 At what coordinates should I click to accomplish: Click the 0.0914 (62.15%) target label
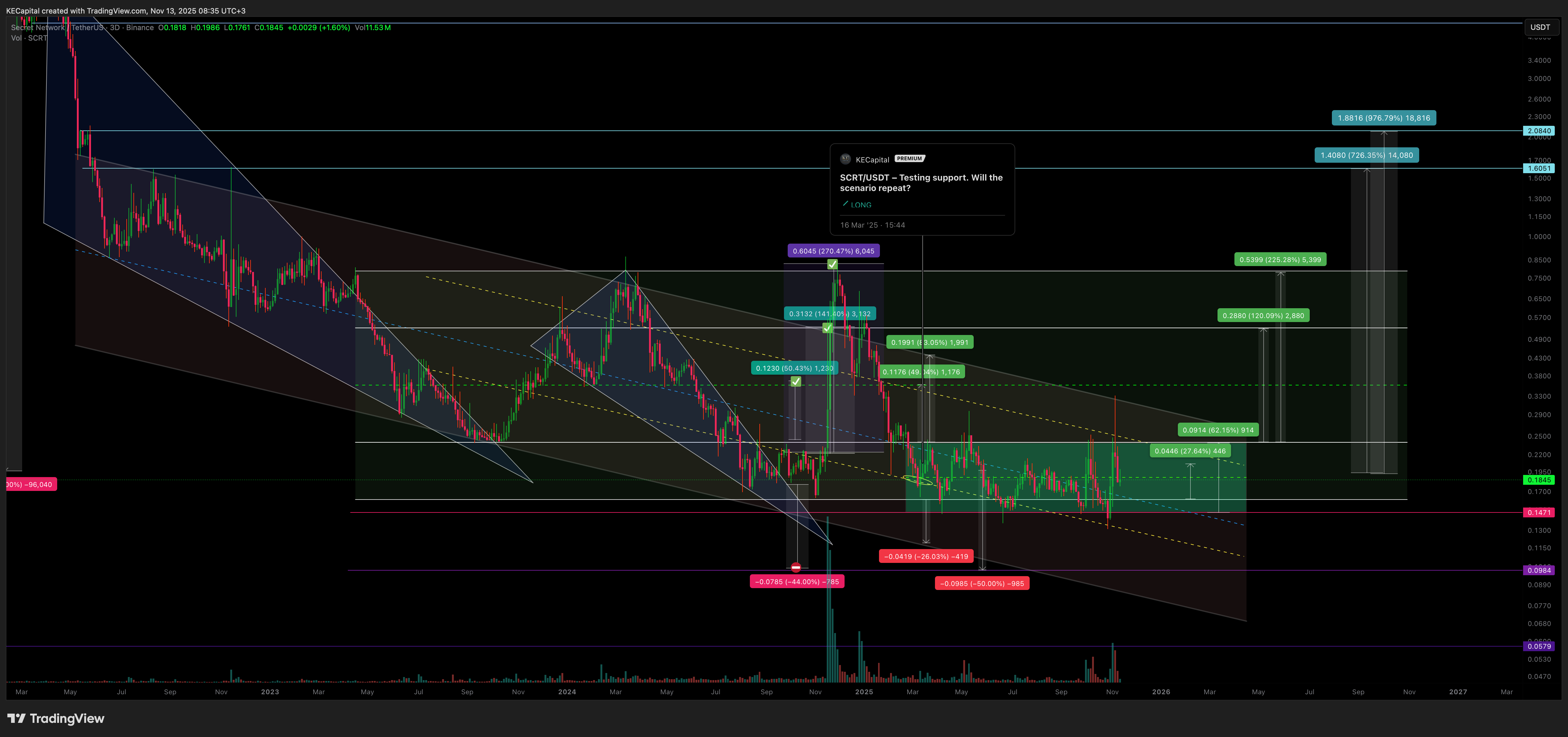1218,430
